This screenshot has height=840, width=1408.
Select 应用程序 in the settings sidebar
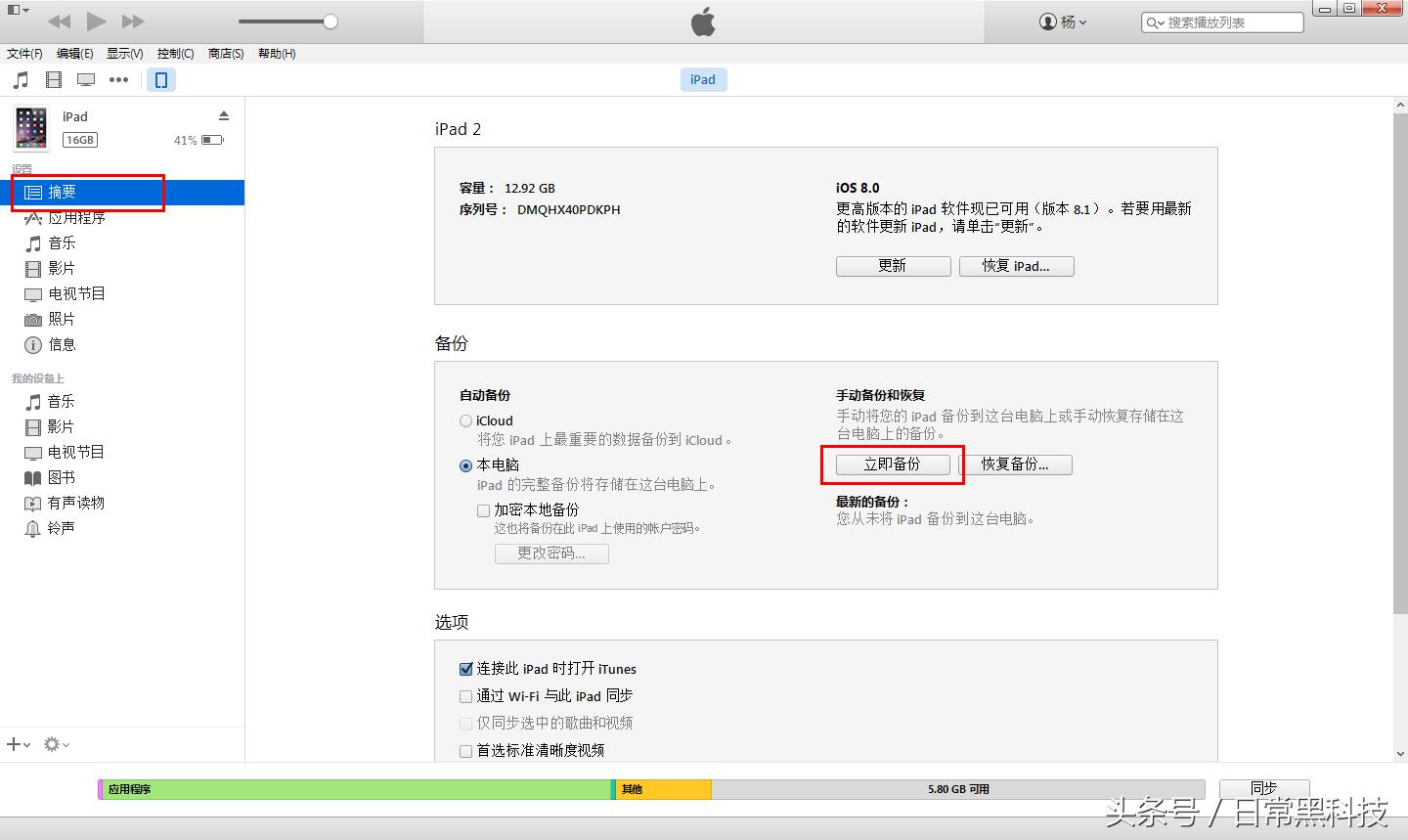pos(122,218)
